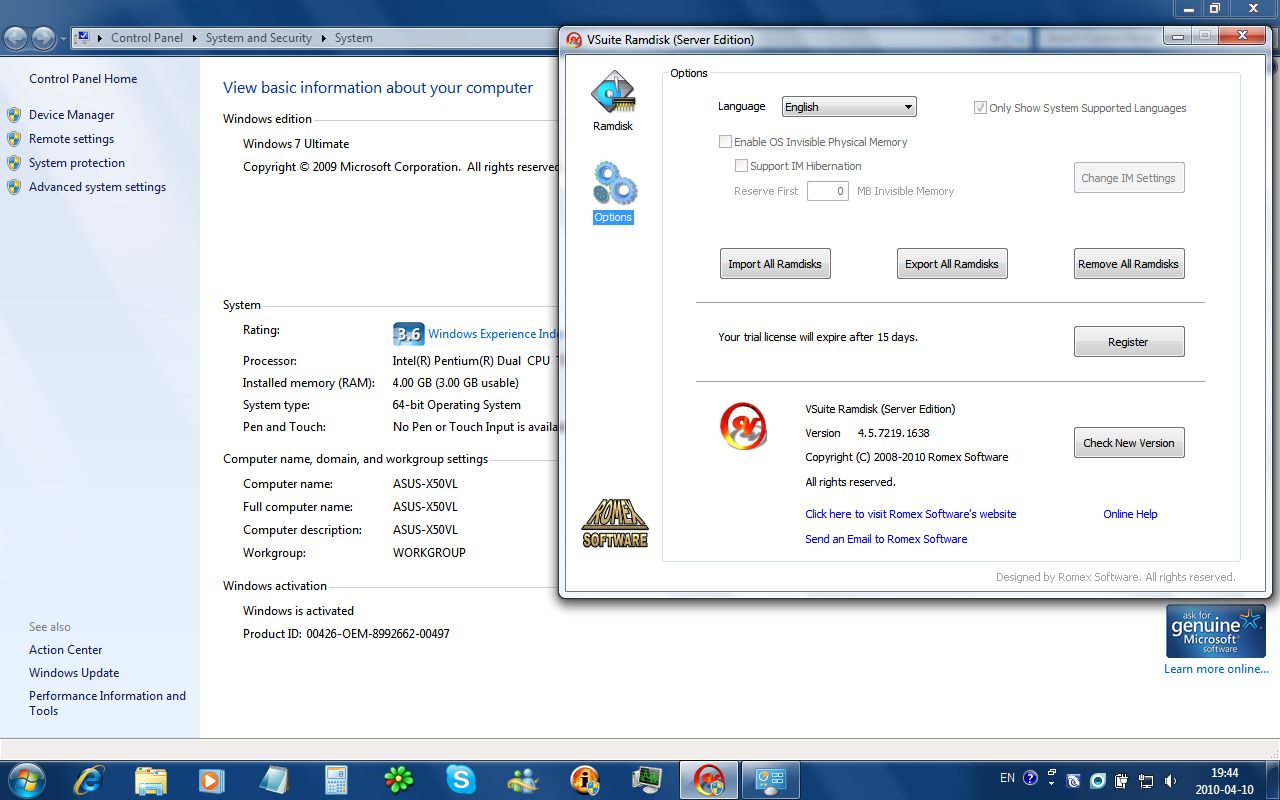This screenshot has height=800, width=1280.
Task: Open the Romex Software website link
Action: [x=911, y=514]
